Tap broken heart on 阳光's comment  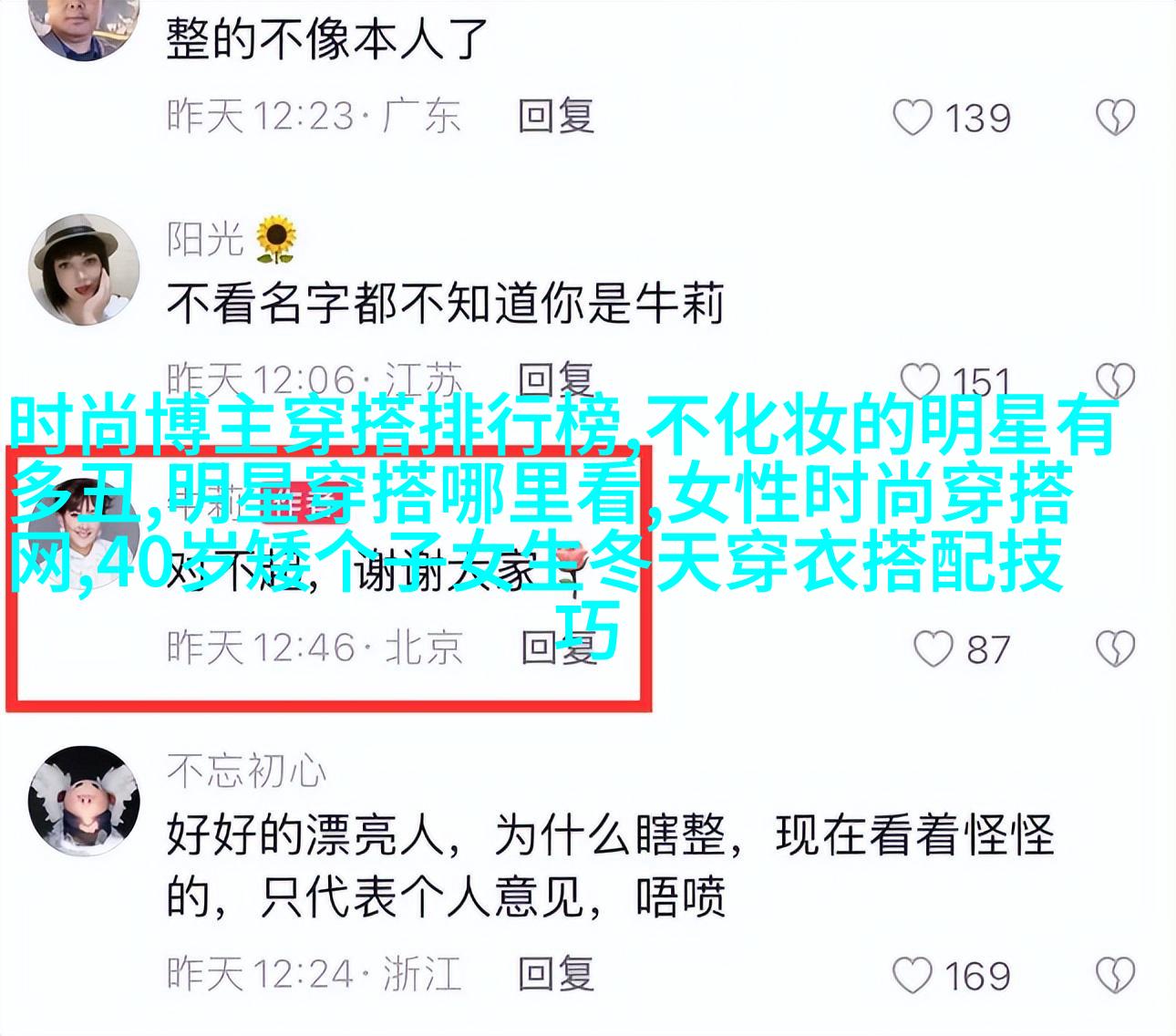tap(1114, 381)
